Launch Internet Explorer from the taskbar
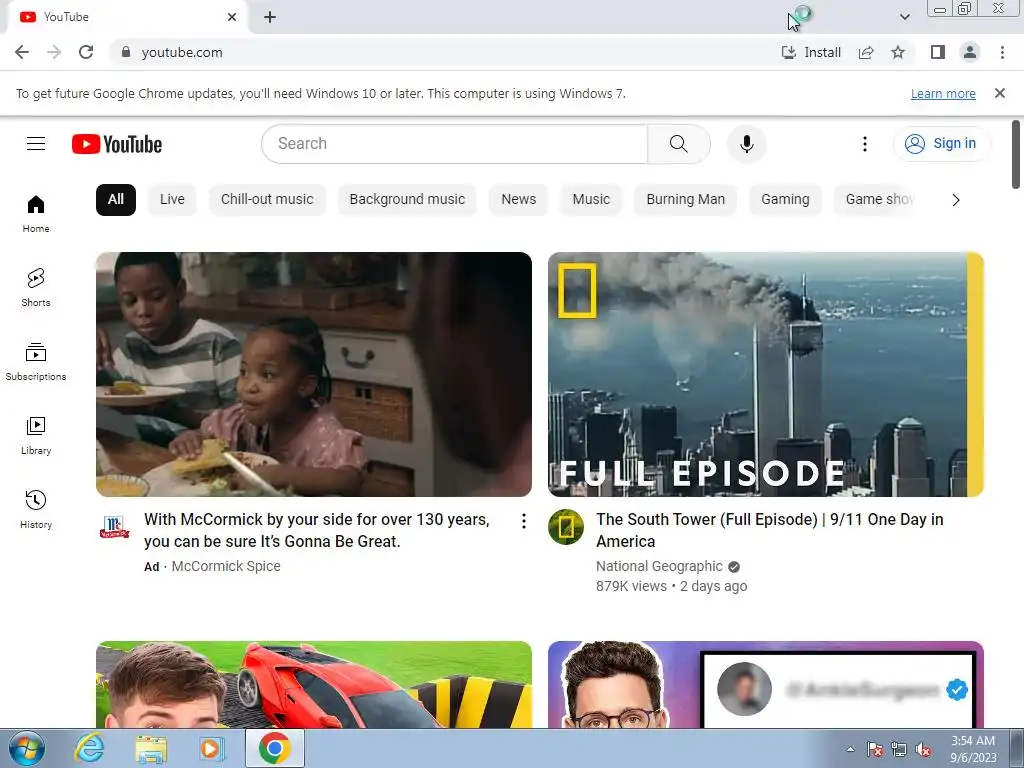This screenshot has width=1024, height=768. click(x=89, y=748)
